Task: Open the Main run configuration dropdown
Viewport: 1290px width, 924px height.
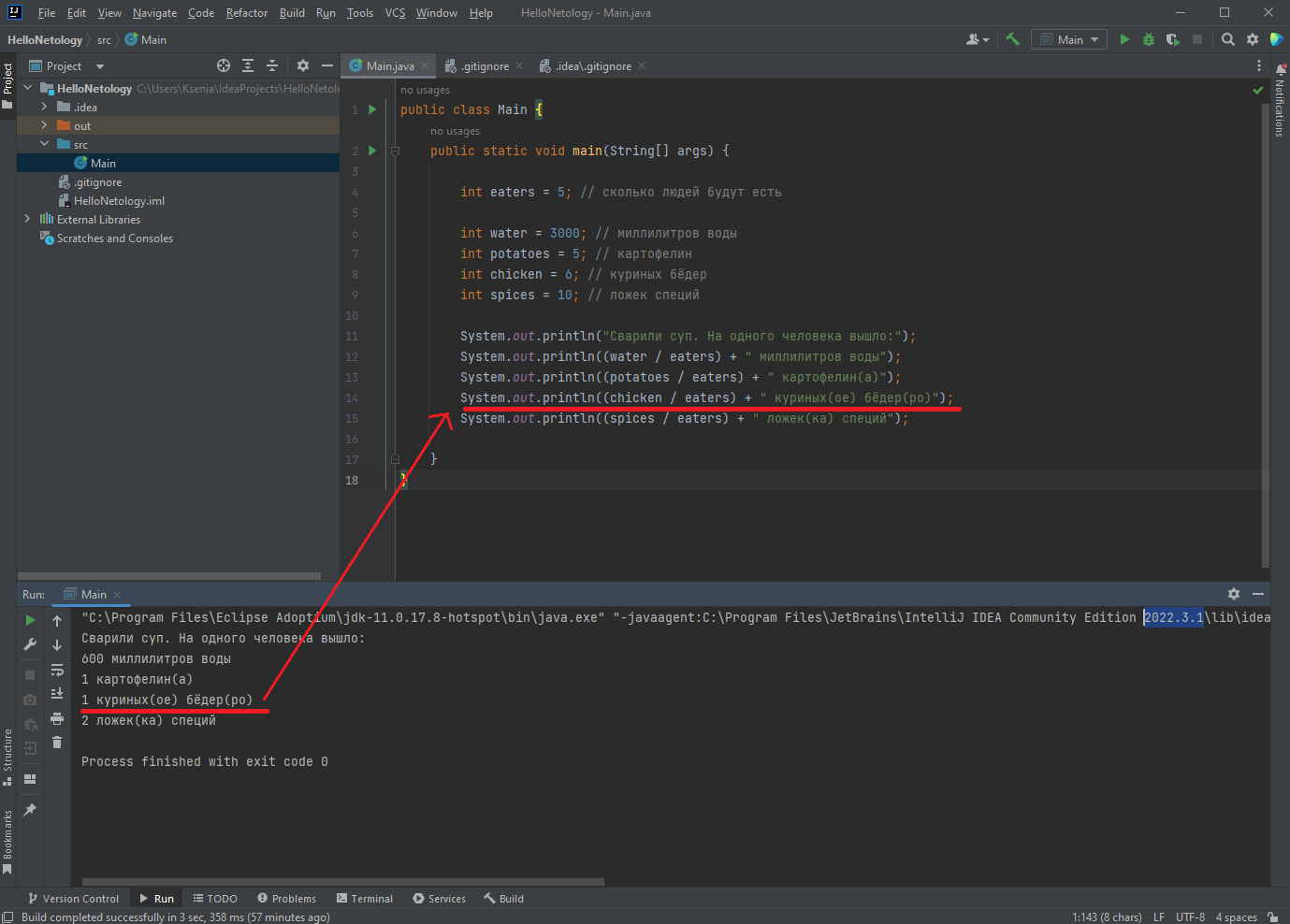Action: (1069, 39)
